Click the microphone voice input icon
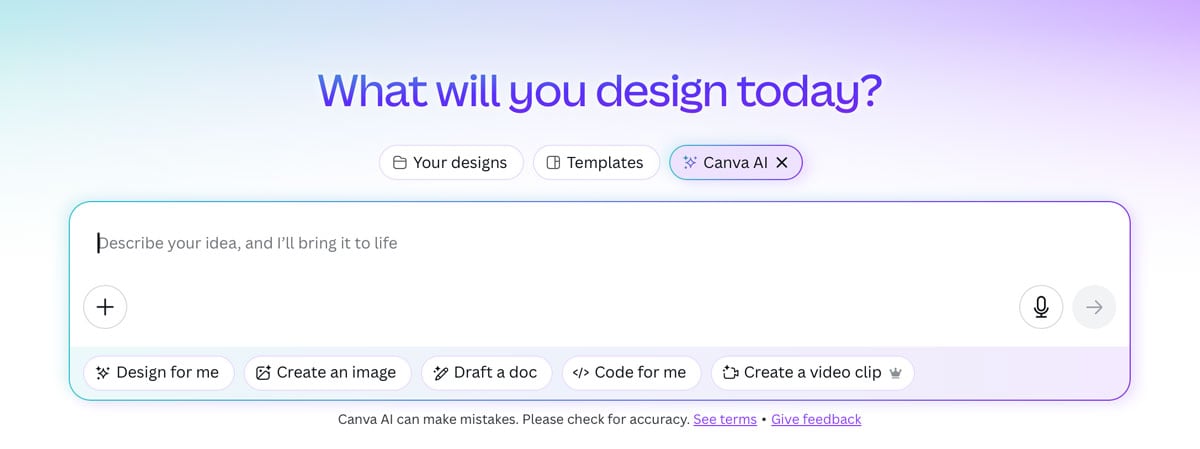 [x=1041, y=307]
